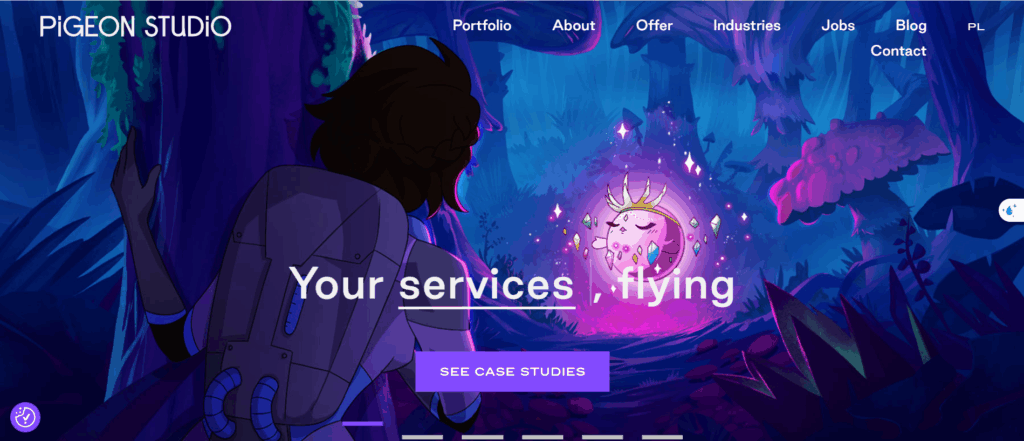Go to the last slide indicator
This screenshot has height=441, width=1024.
663,437
